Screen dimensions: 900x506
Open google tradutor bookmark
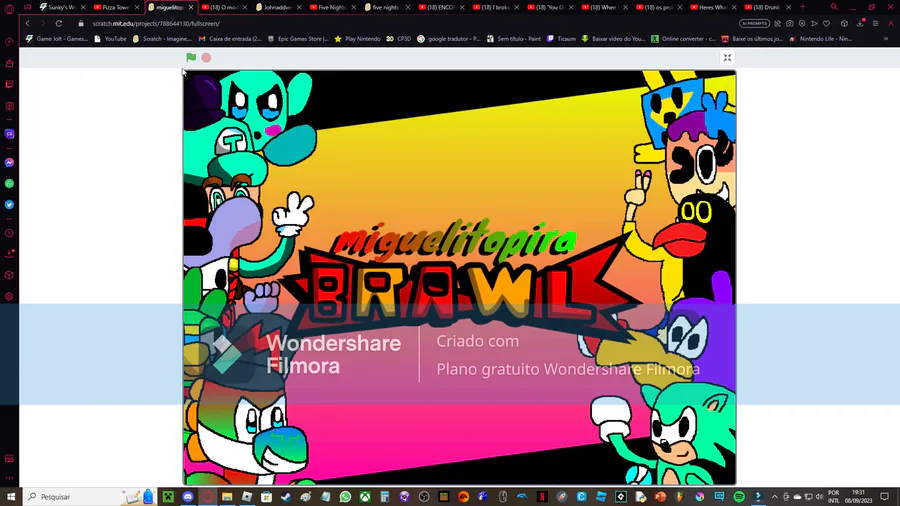[449, 39]
